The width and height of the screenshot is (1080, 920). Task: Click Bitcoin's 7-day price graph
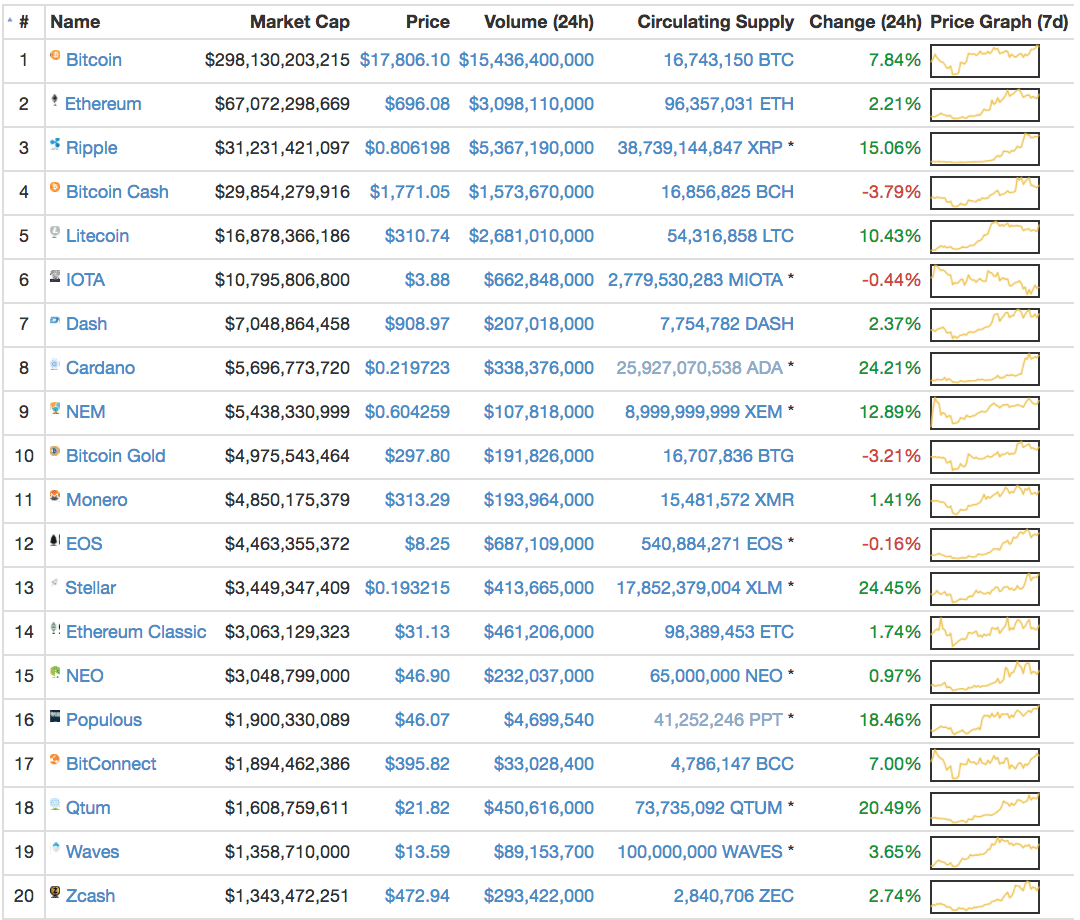984,60
